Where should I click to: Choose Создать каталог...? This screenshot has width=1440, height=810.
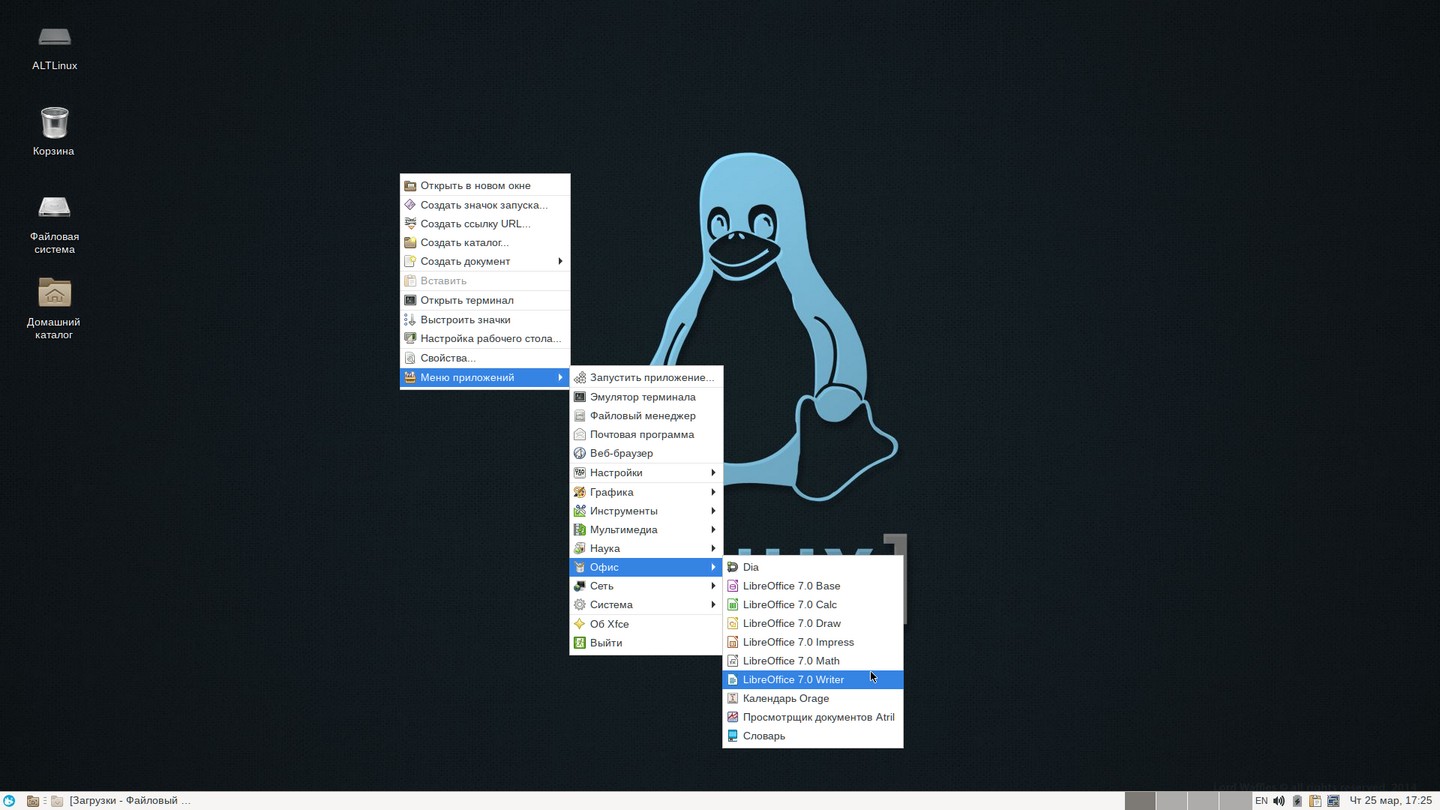[x=485, y=243]
